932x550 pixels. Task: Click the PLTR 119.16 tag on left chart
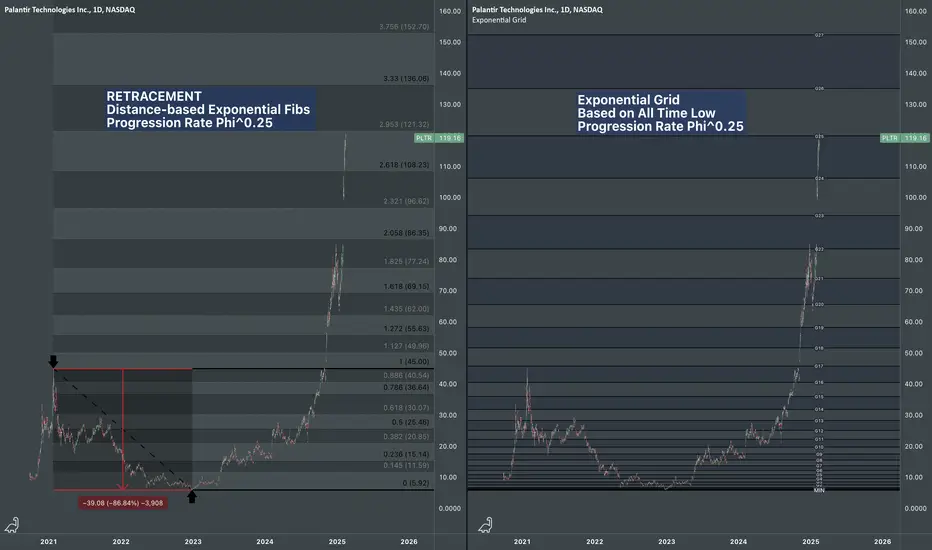439,138
